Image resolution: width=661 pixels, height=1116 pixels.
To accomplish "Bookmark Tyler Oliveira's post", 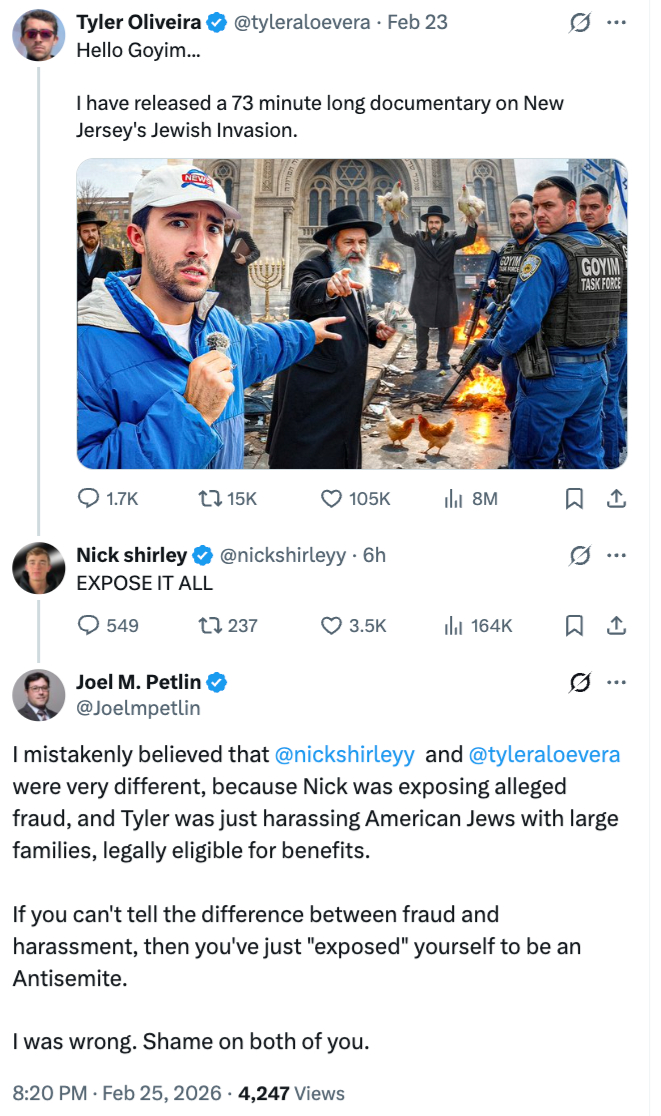I will [x=574, y=498].
